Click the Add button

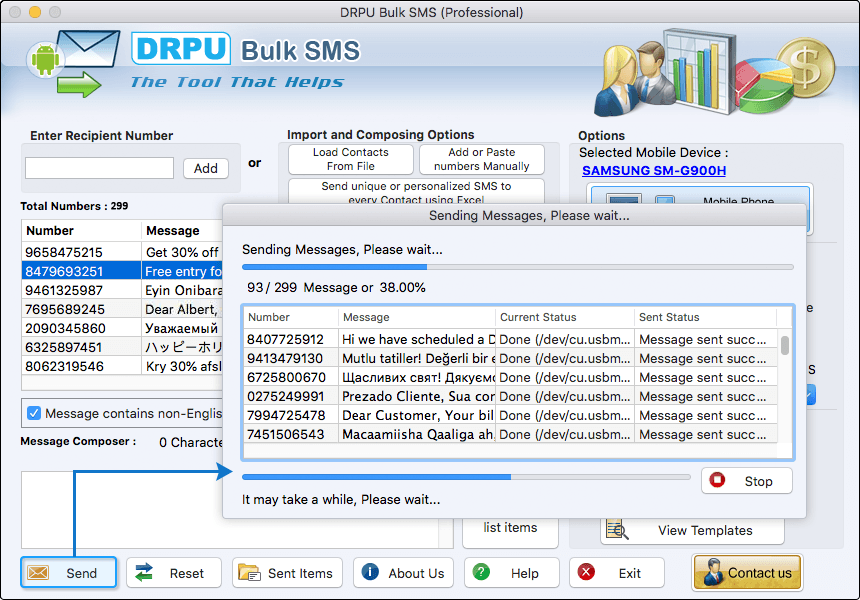[206, 168]
